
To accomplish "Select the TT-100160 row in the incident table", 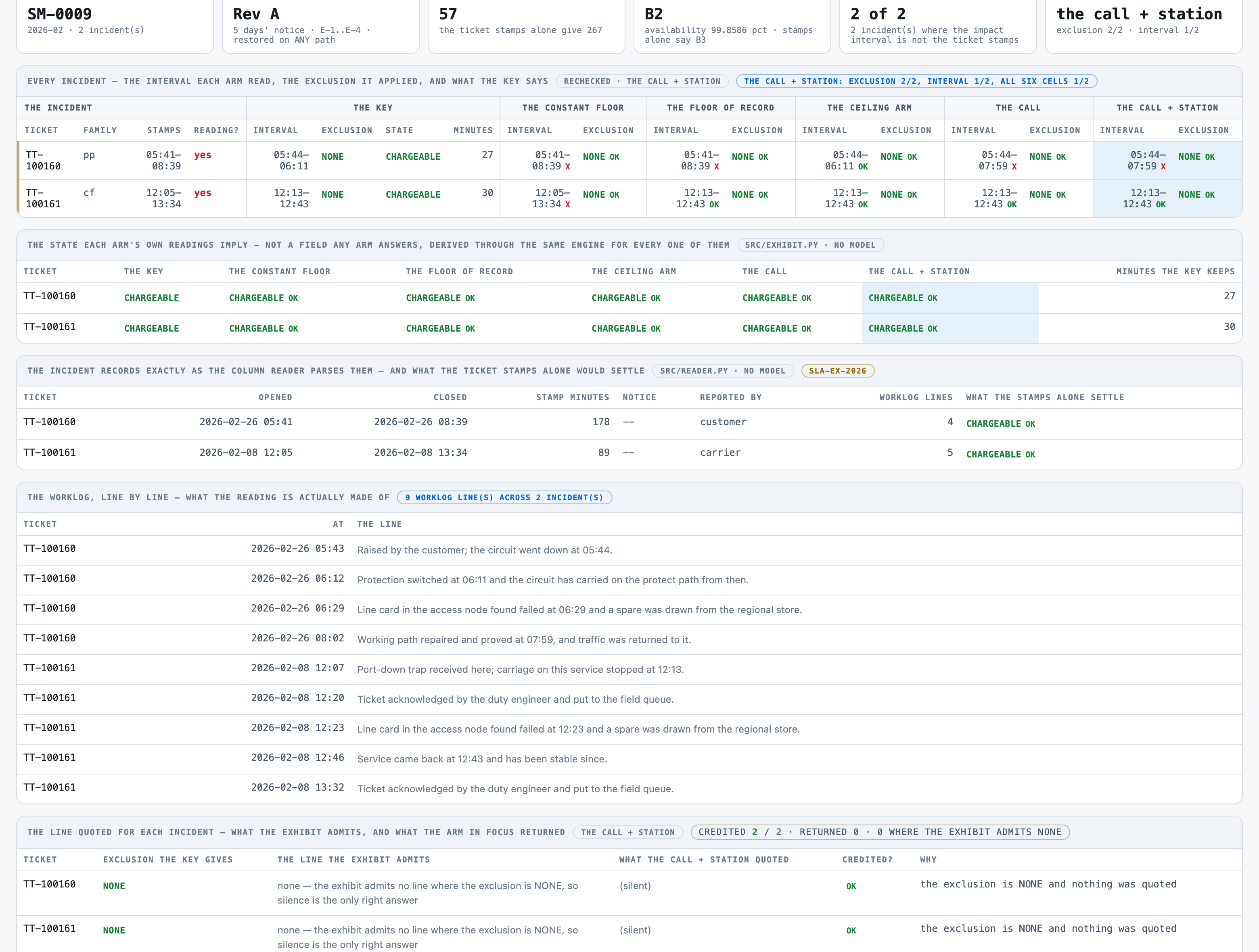I will tap(629, 161).
